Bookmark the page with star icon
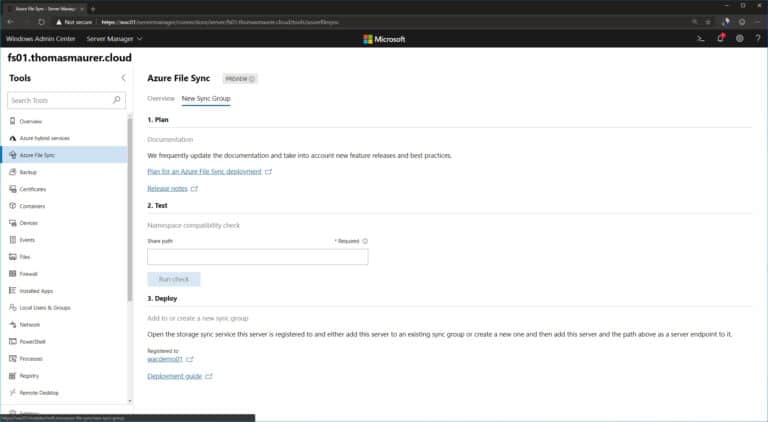This screenshot has height=422, width=768. click(x=708, y=22)
